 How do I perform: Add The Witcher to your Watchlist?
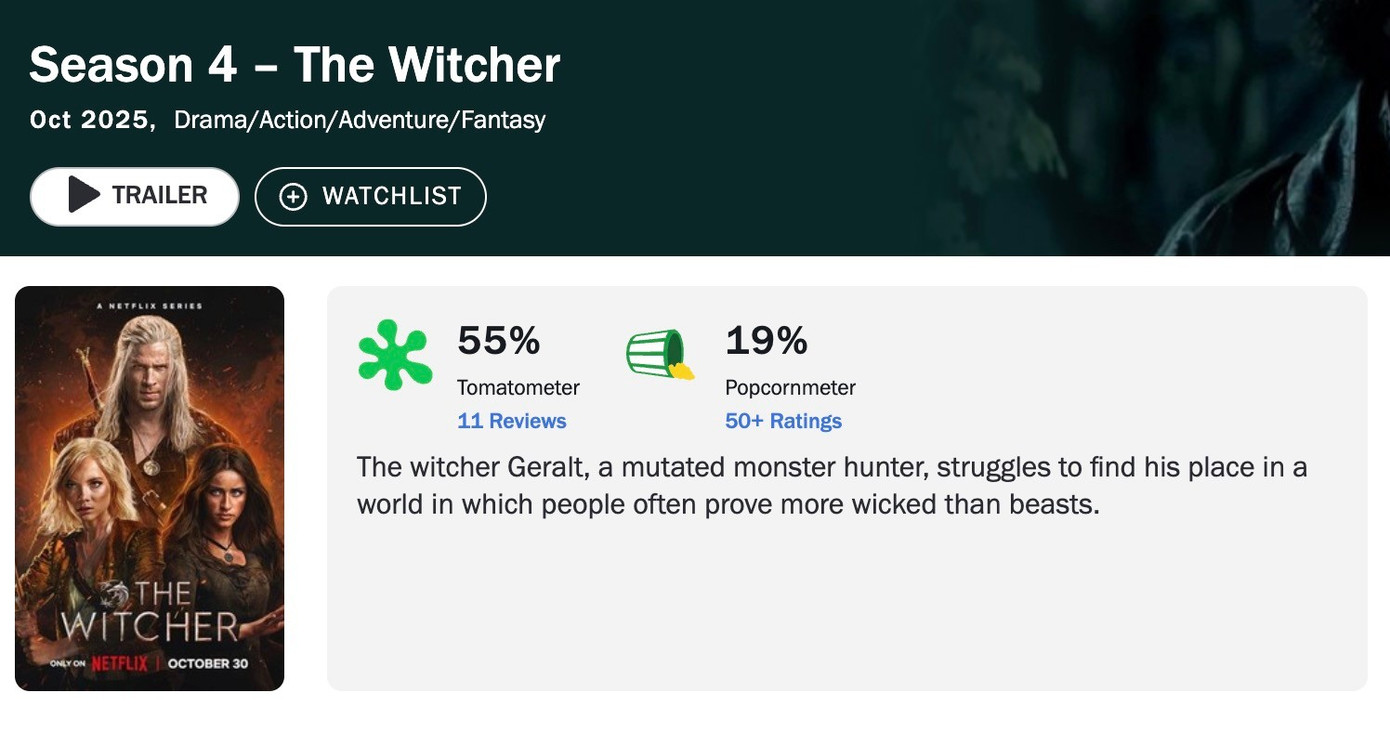[x=370, y=194]
